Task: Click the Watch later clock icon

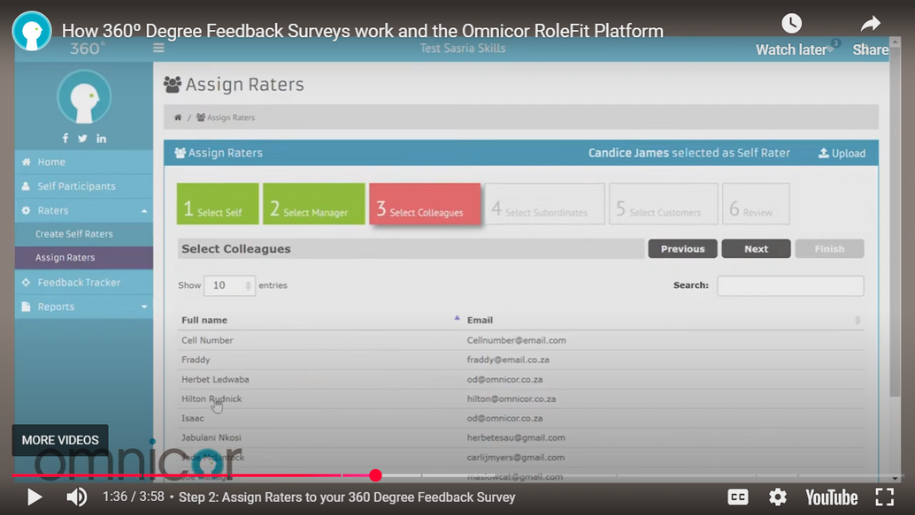Action: click(x=791, y=25)
